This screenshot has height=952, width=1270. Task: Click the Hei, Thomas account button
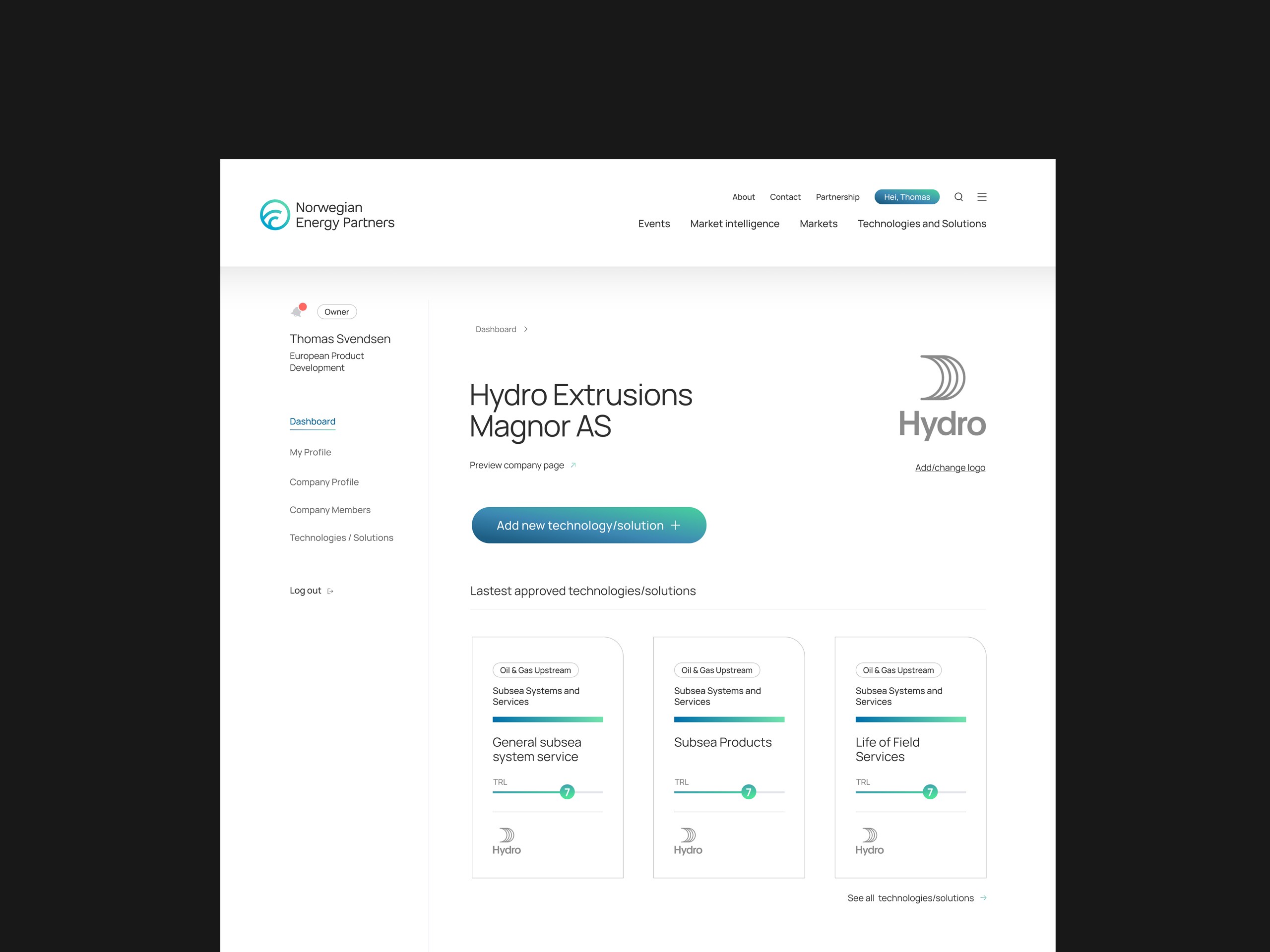tap(906, 197)
